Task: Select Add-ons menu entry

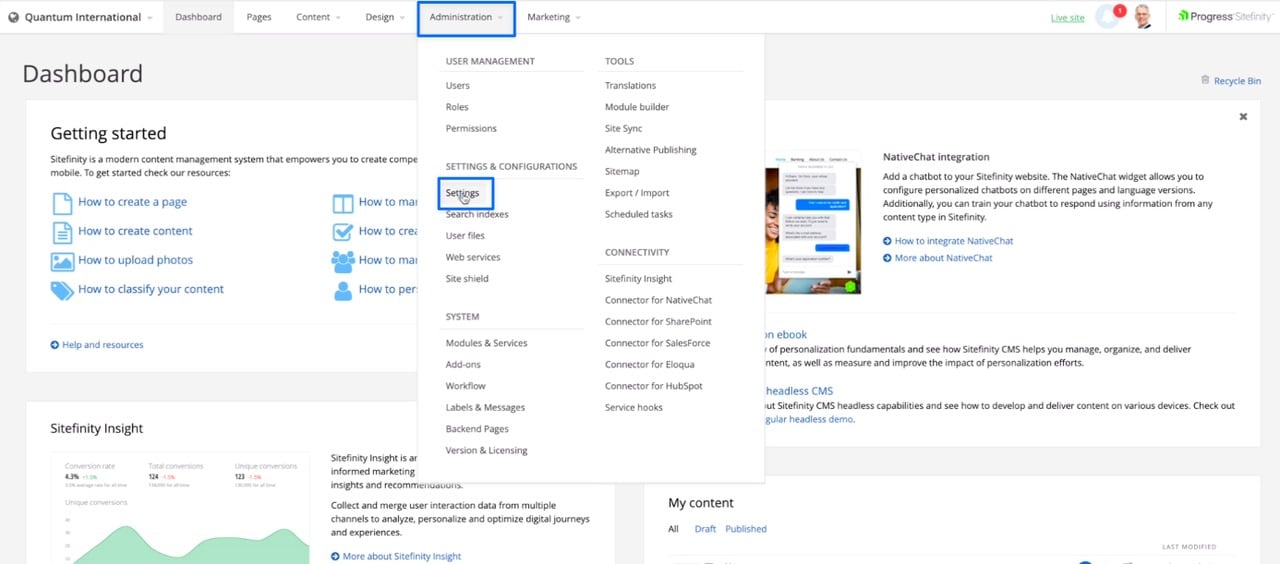Action: 463,365
